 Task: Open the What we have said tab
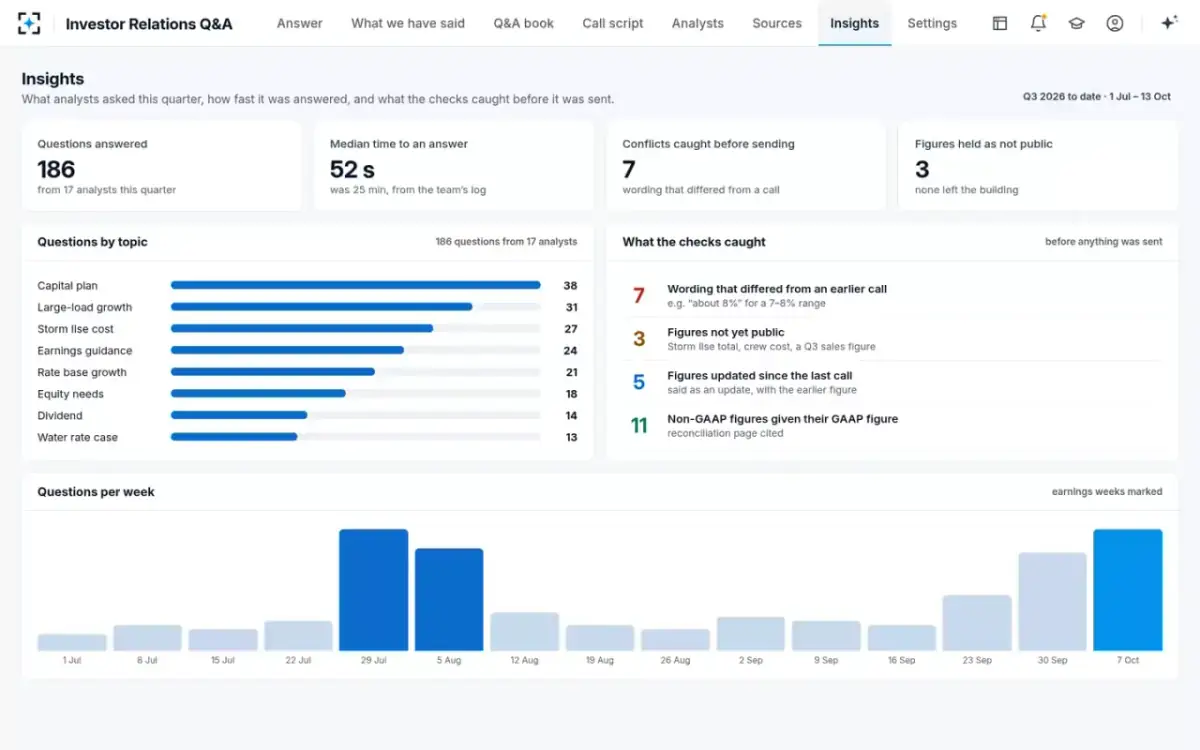click(408, 23)
